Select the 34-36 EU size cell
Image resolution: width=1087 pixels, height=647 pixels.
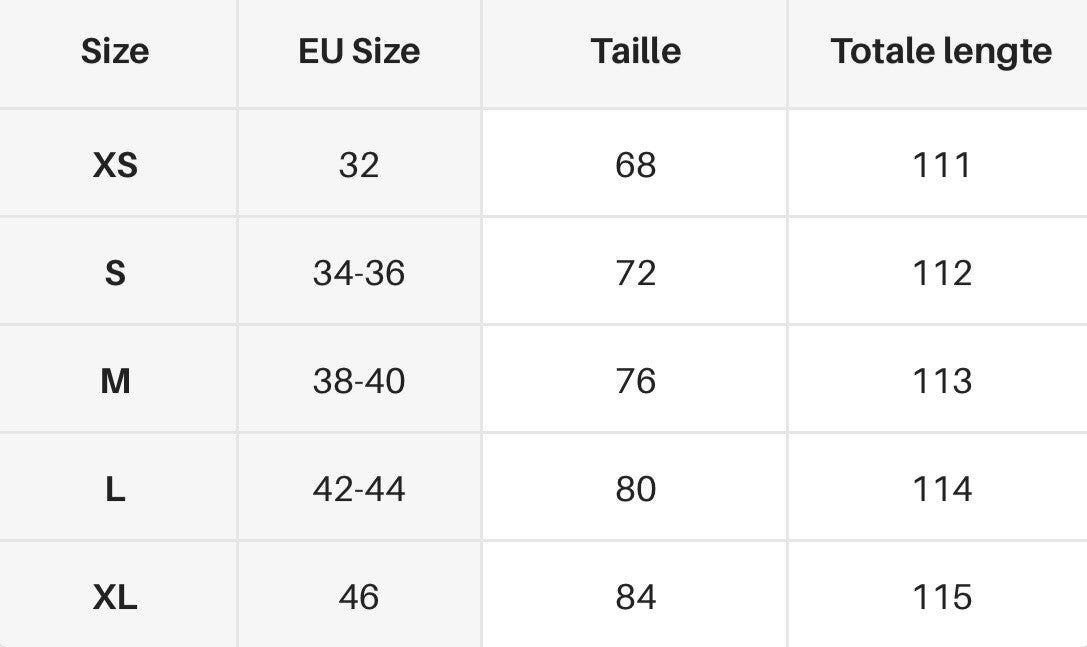(x=359, y=273)
